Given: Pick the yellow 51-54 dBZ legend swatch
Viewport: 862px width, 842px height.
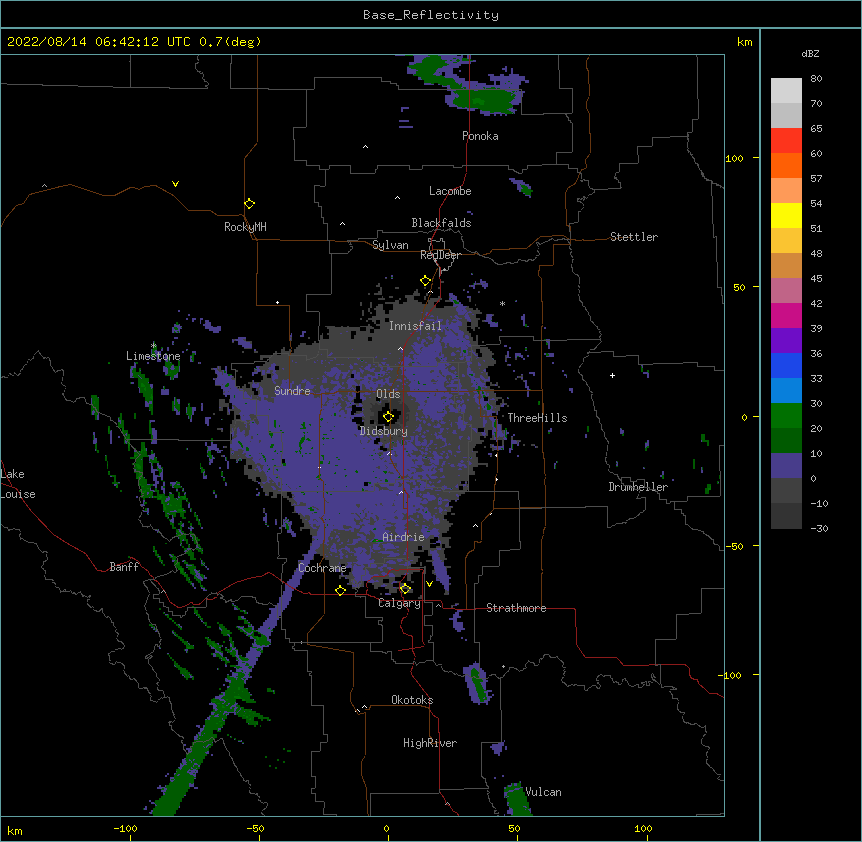Looking at the screenshot, I should click(786, 215).
